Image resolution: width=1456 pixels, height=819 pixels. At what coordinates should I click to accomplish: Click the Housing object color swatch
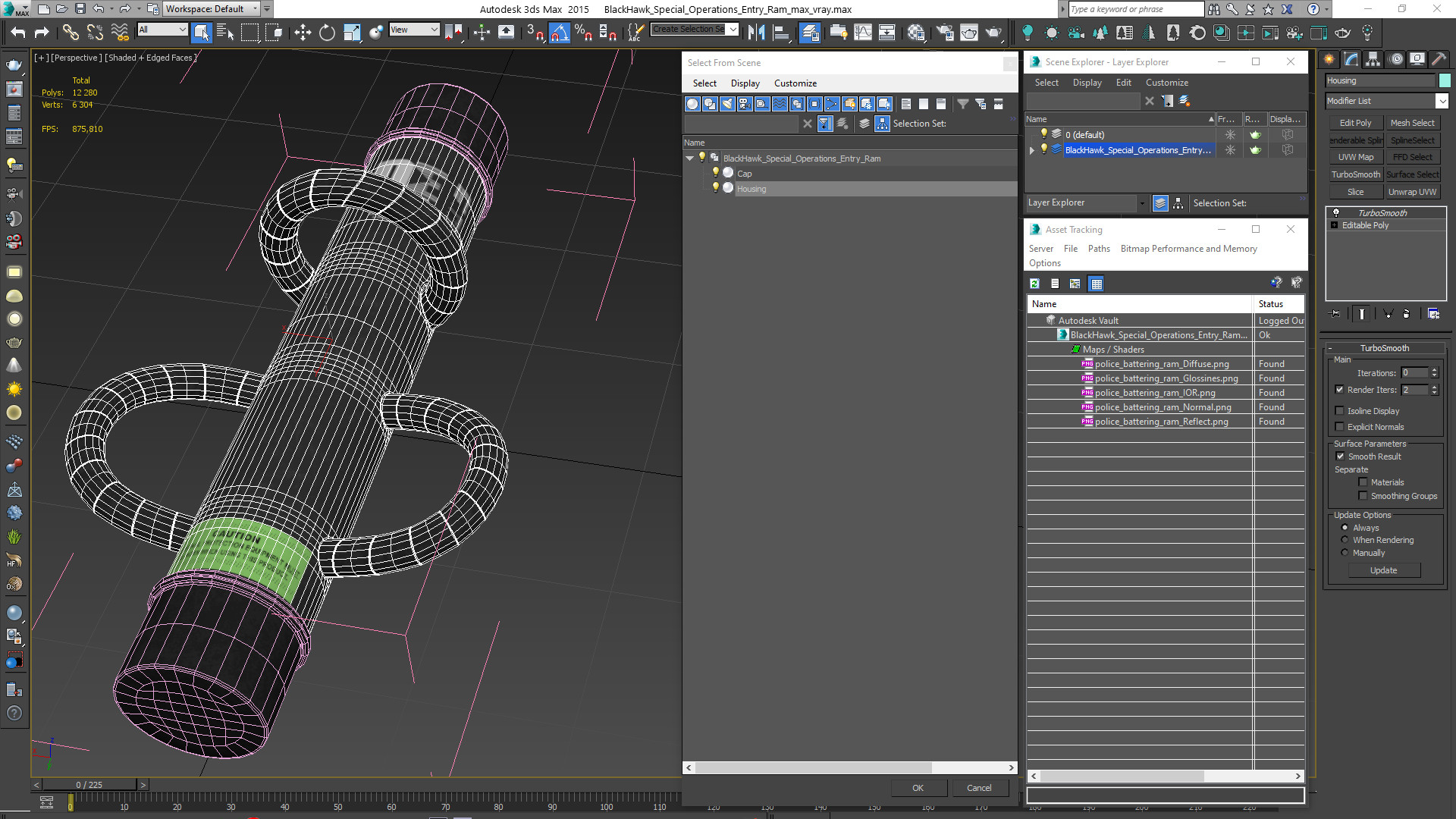pos(1445,80)
